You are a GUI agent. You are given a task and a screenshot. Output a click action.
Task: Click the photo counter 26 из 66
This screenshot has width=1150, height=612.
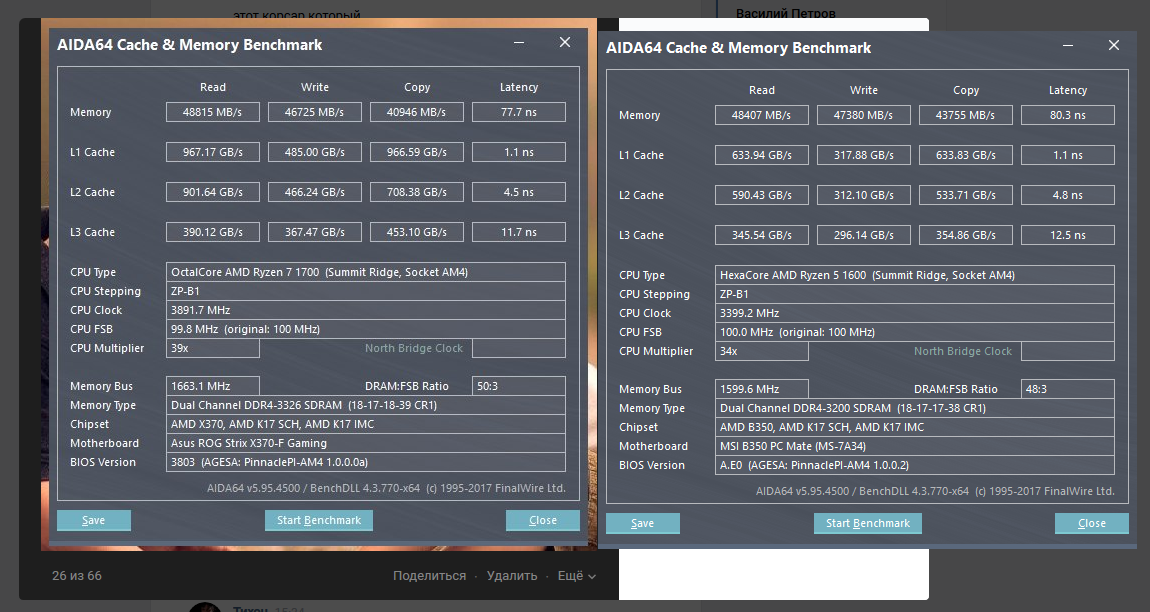click(77, 576)
